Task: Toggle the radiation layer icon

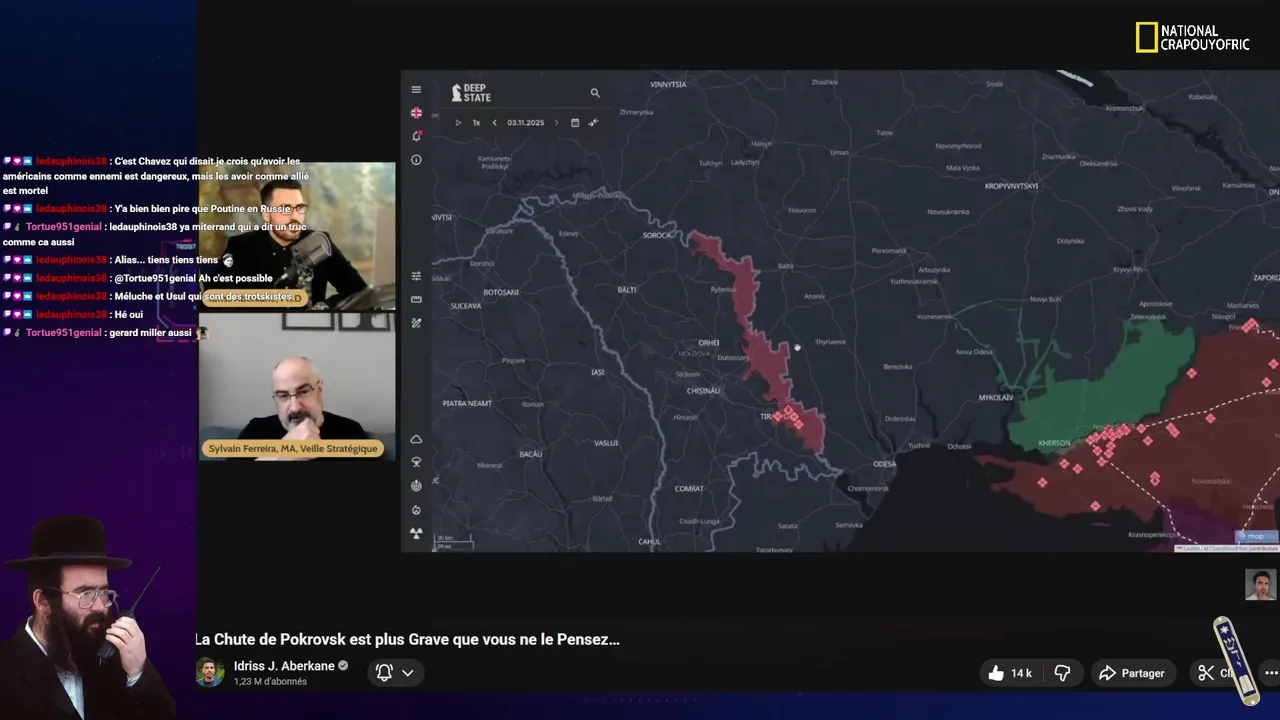Action: (416, 533)
